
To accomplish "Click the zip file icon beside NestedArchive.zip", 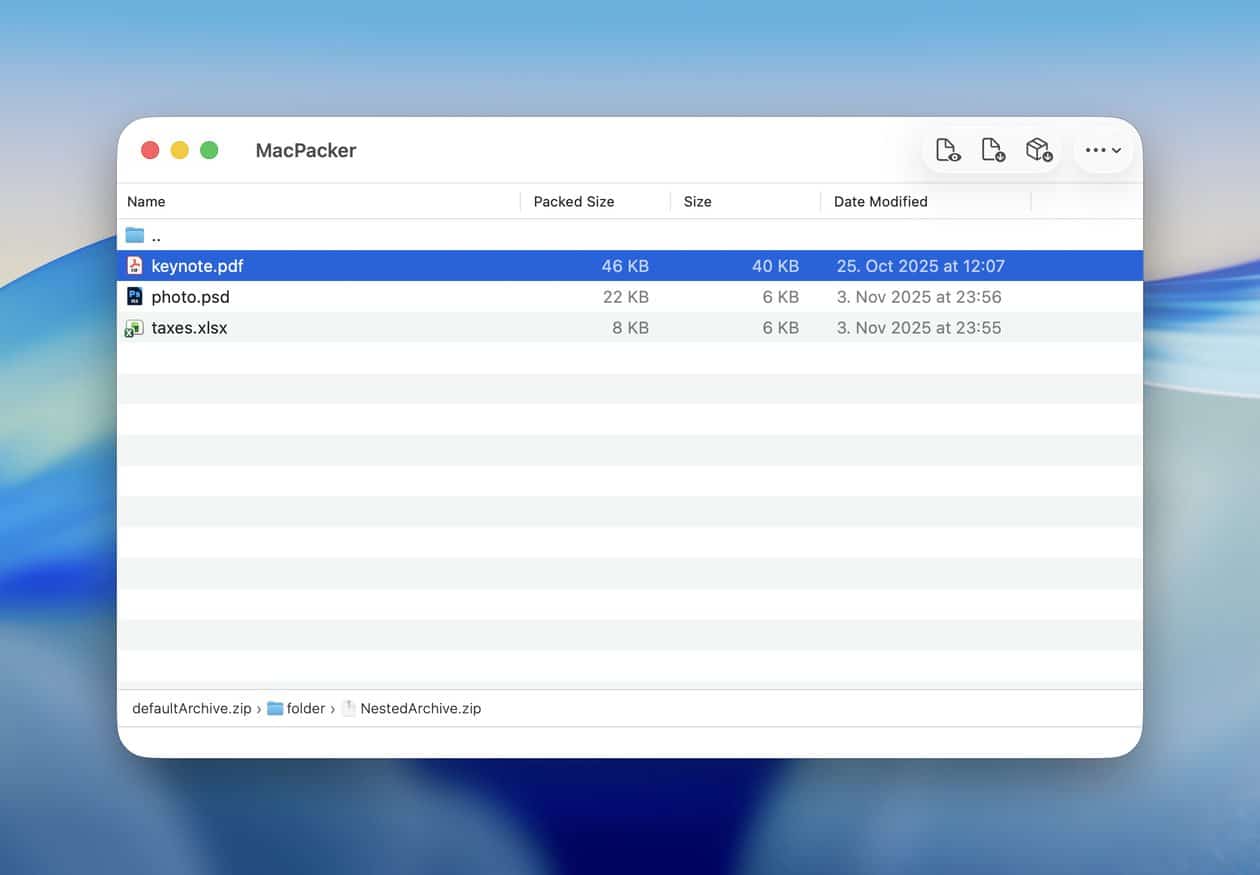I will [x=348, y=708].
